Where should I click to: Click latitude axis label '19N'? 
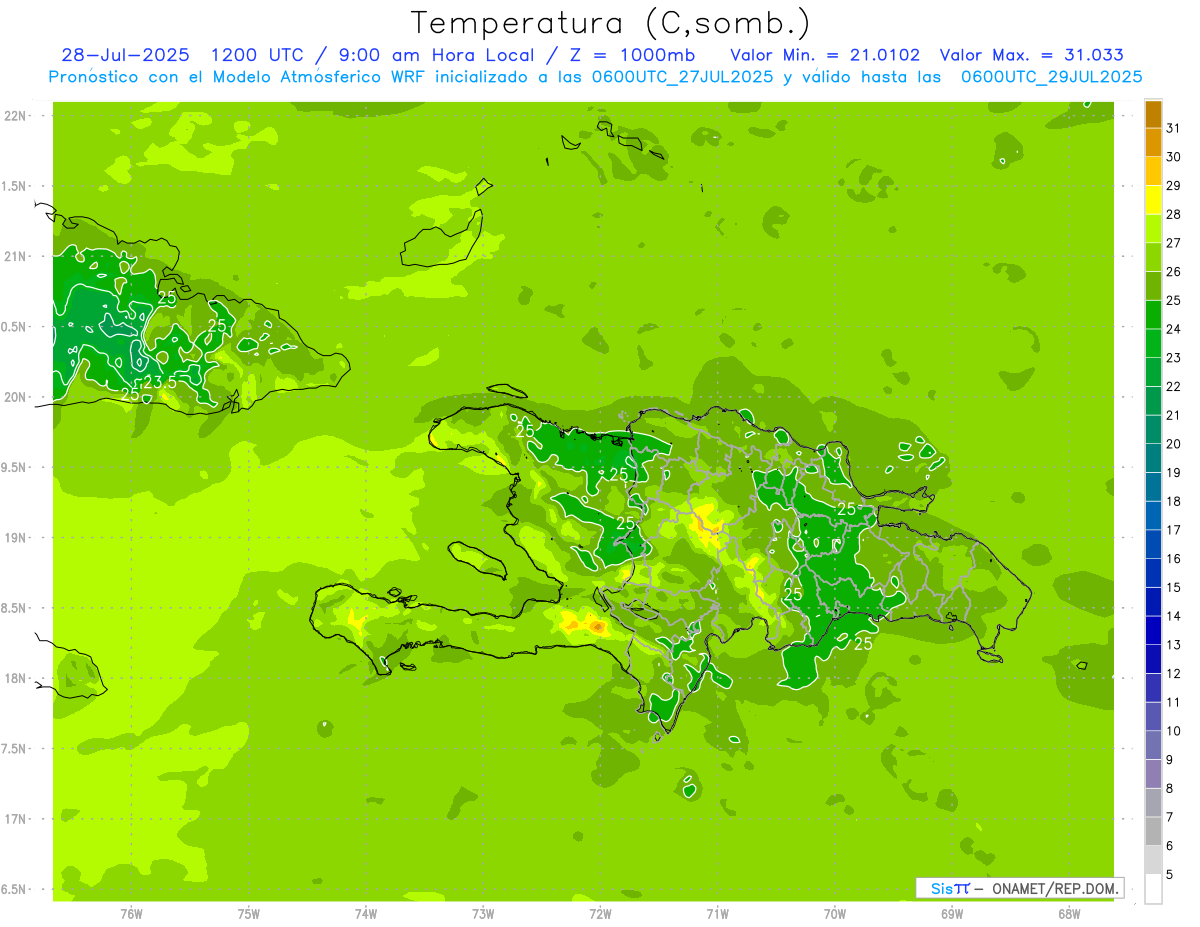(x=16, y=538)
